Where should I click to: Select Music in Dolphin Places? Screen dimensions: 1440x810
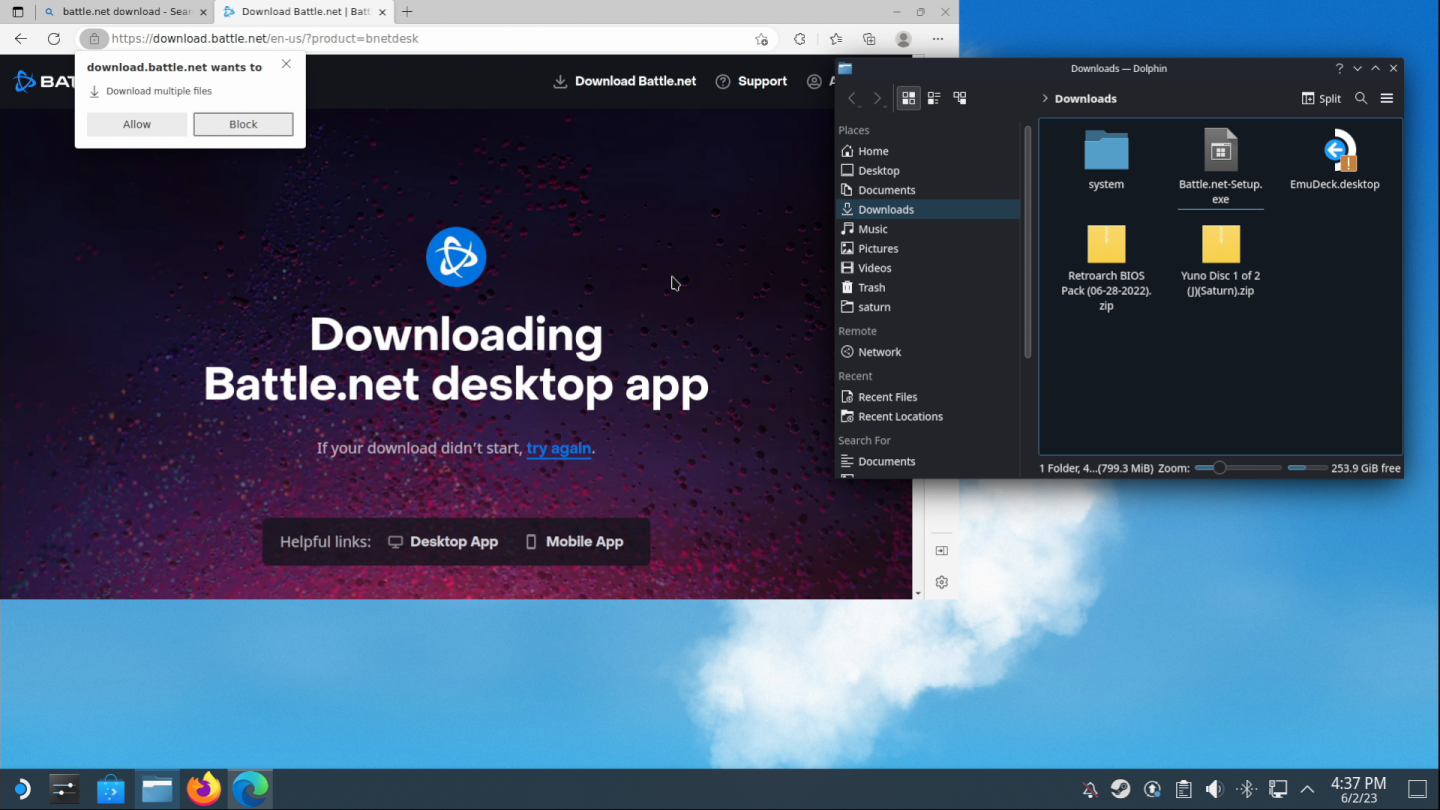click(x=927, y=229)
